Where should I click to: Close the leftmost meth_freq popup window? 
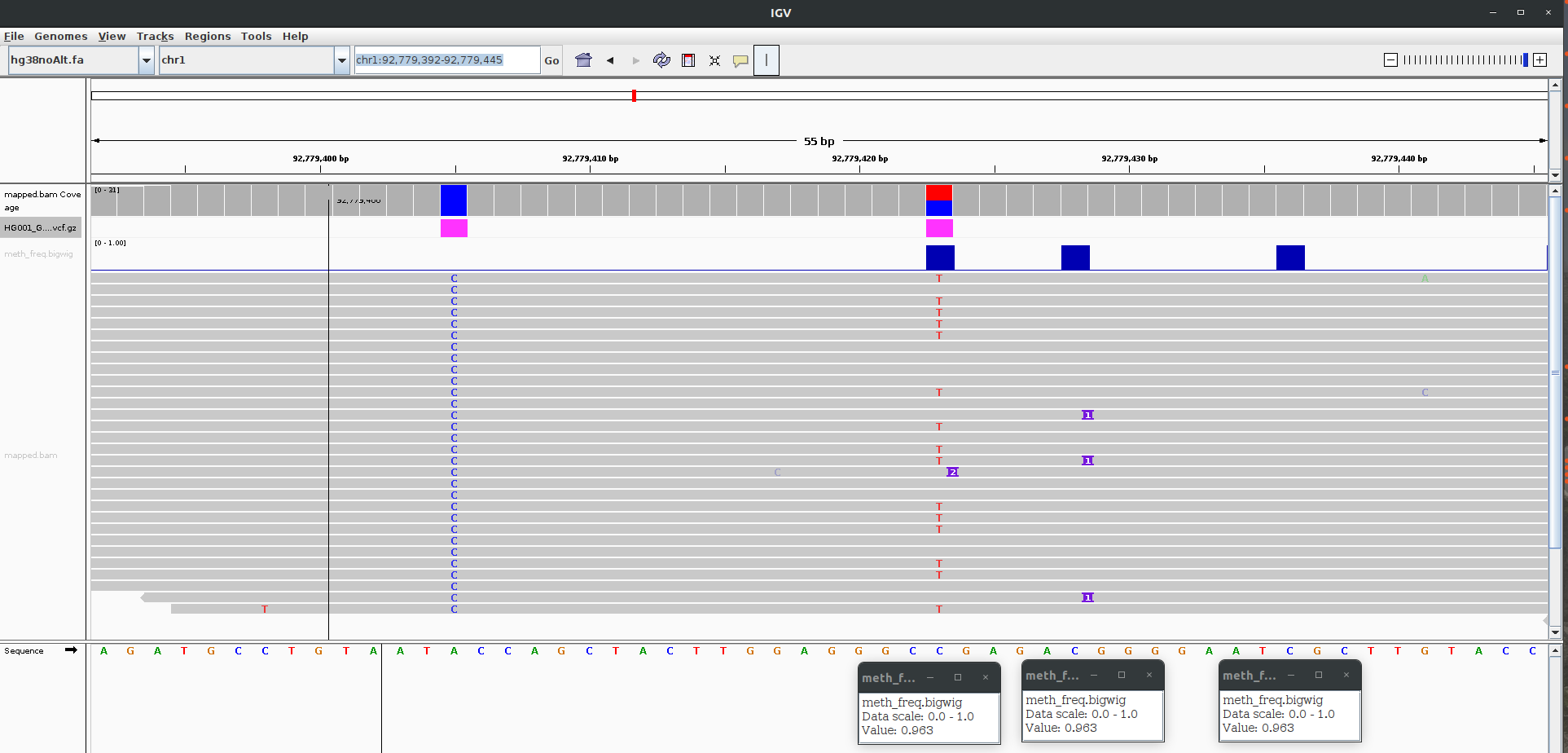click(x=986, y=677)
